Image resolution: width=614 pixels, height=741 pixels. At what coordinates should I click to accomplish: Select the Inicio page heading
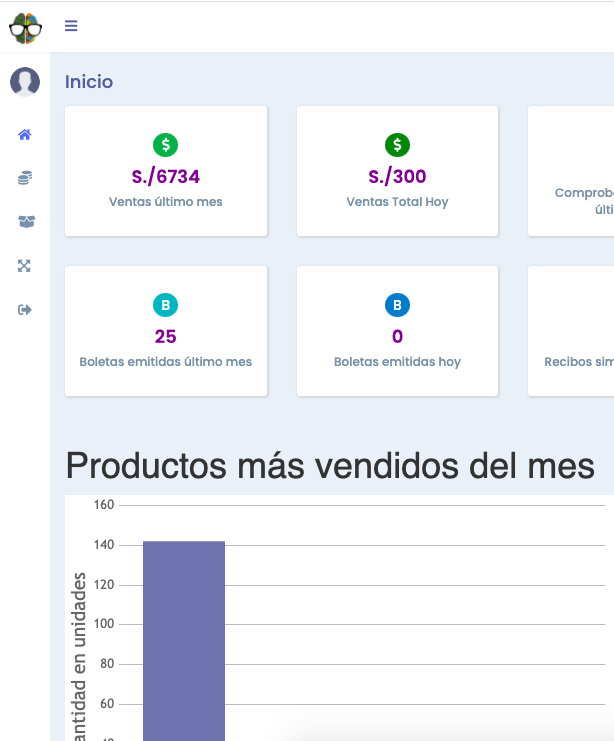click(x=89, y=82)
